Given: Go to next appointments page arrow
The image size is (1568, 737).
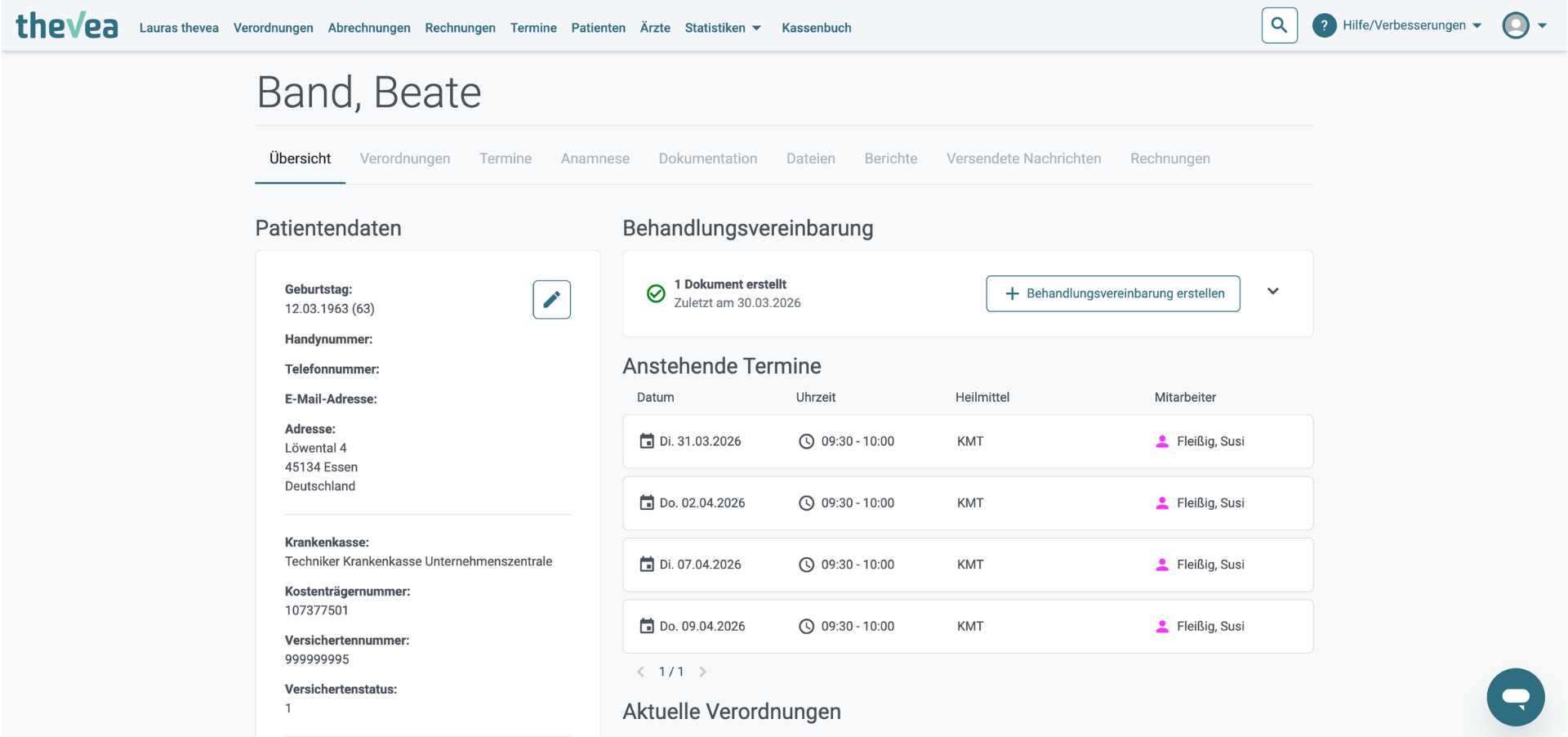Looking at the screenshot, I should [702, 672].
